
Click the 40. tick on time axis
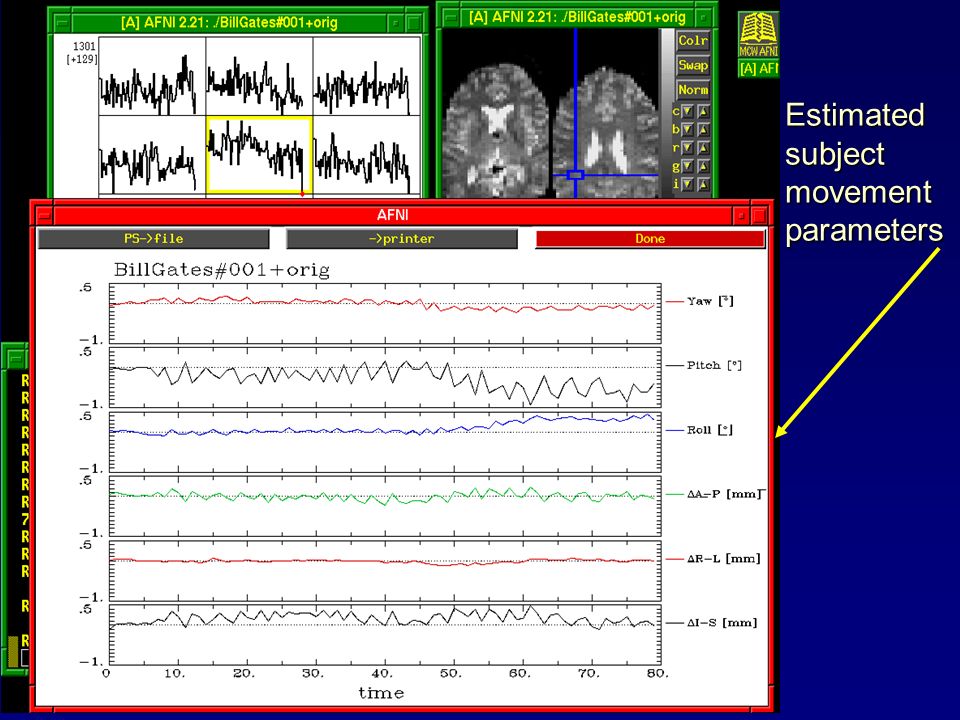click(382, 673)
